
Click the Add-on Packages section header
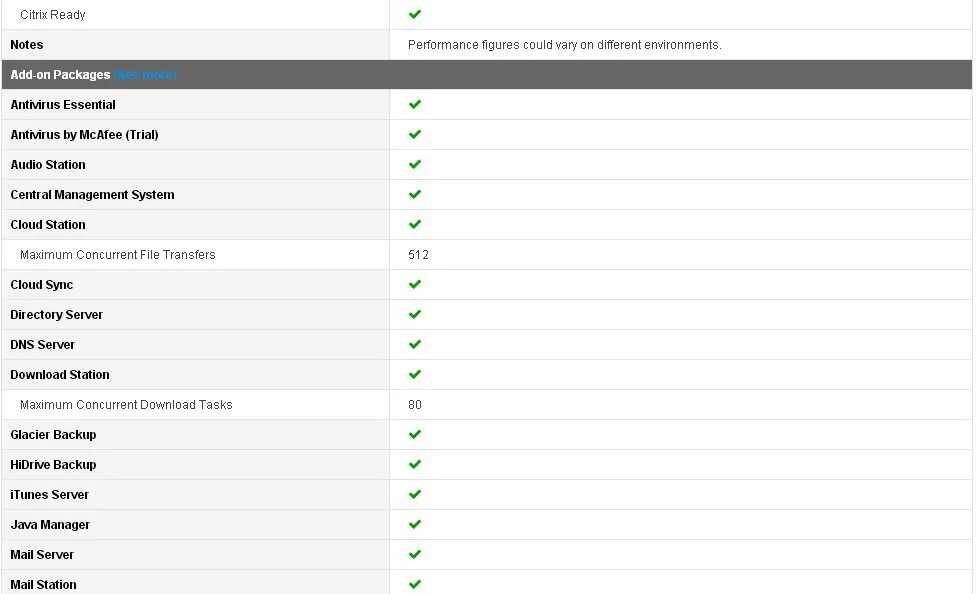[x=487, y=75]
